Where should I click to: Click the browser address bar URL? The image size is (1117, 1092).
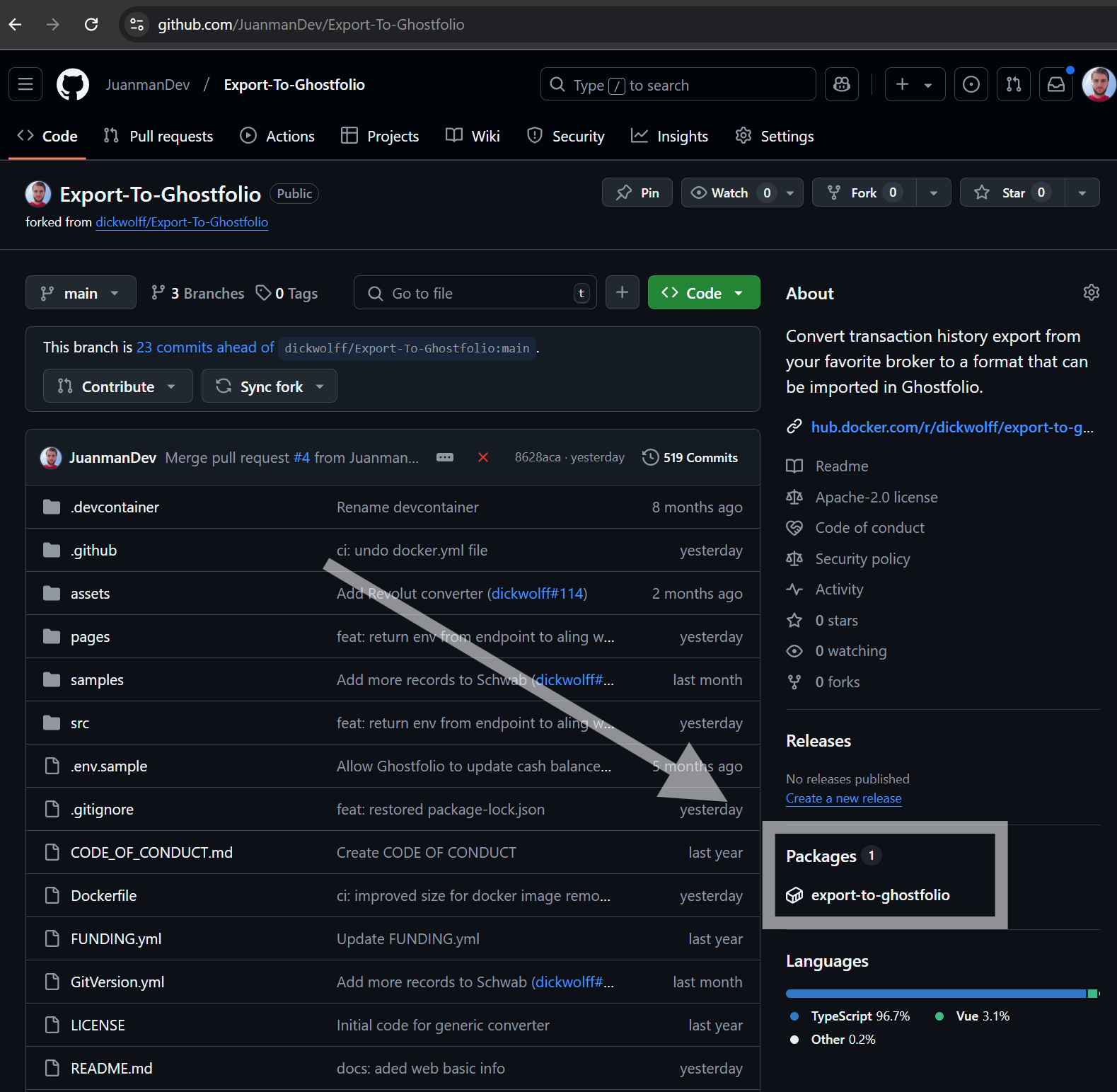[x=311, y=25]
